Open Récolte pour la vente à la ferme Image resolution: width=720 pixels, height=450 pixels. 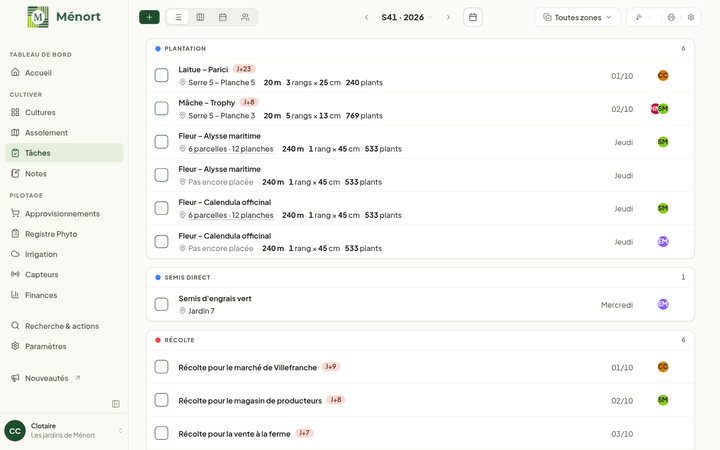pyautogui.click(x=234, y=434)
